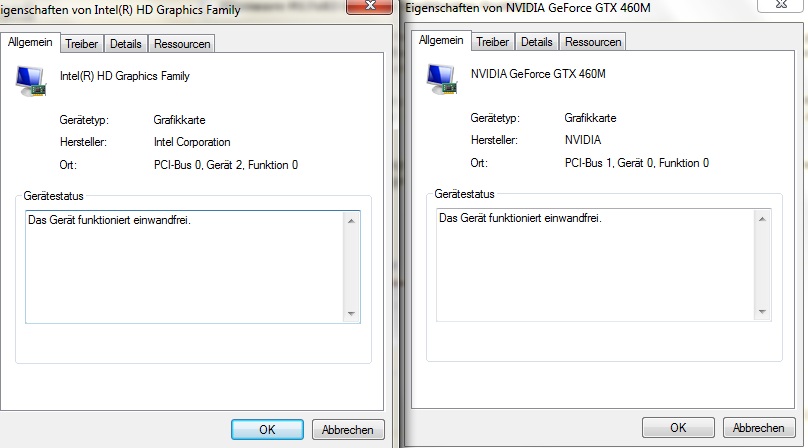Click NVIDIA window title bar text
The height and width of the screenshot is (448, 808).
pos(528,8)
